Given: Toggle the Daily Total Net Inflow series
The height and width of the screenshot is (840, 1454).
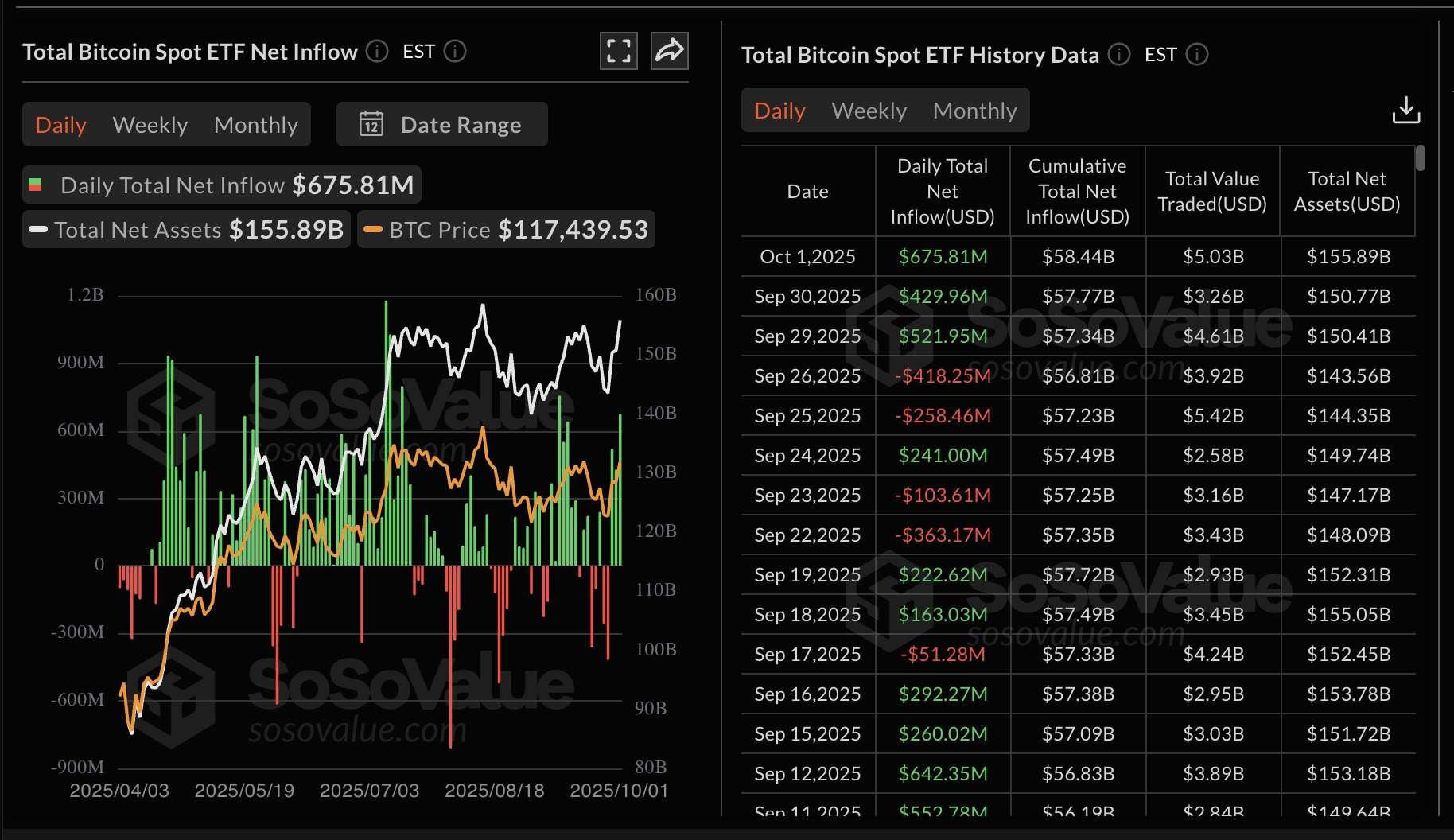Looking at the screenshot, I should coord(220,185).
